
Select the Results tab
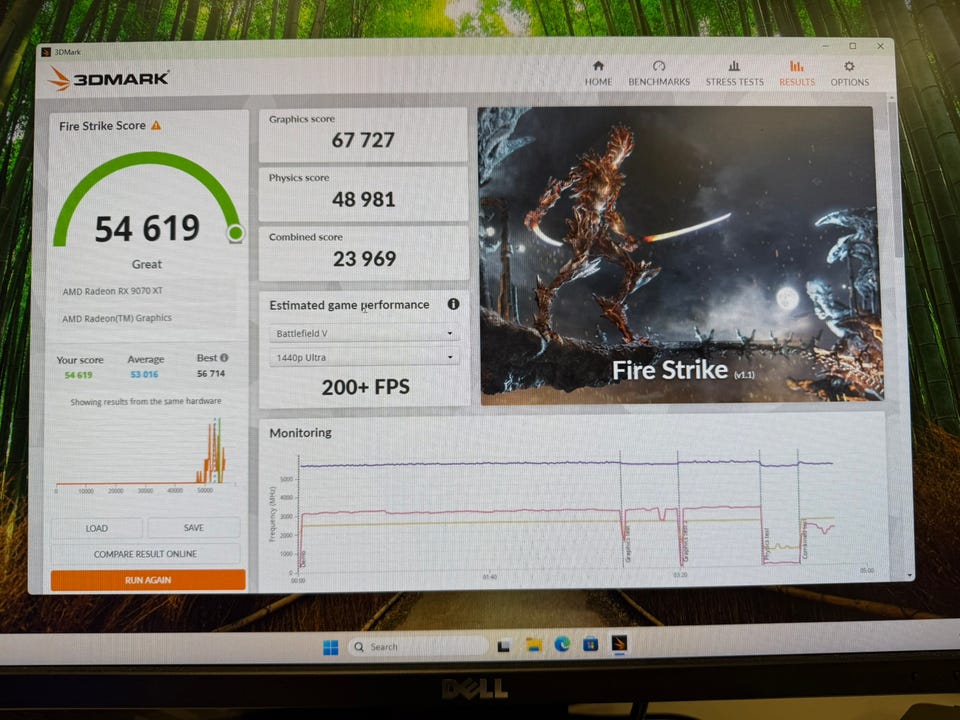point(797,73)
